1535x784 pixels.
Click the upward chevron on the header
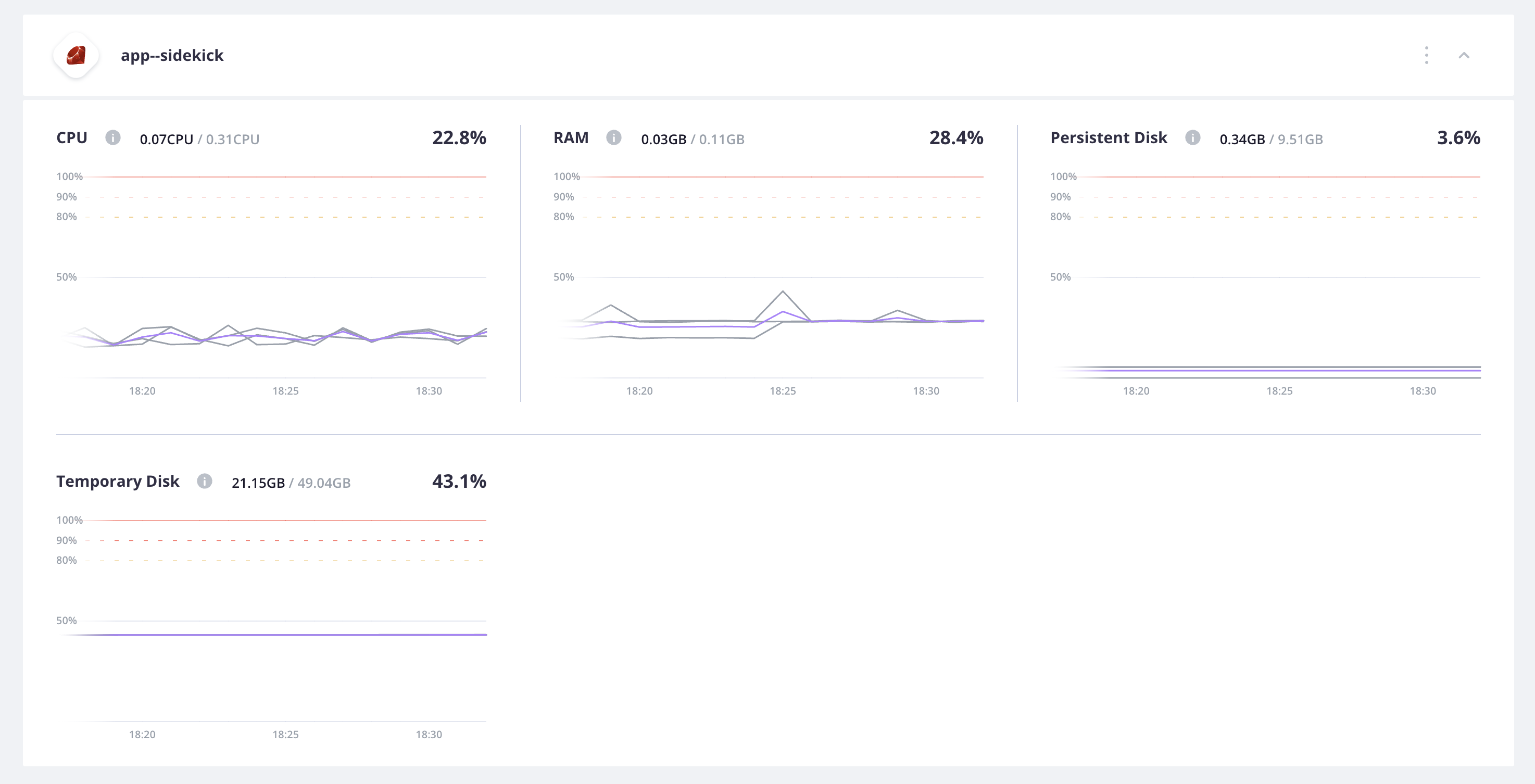click(x=1465, y=55)
